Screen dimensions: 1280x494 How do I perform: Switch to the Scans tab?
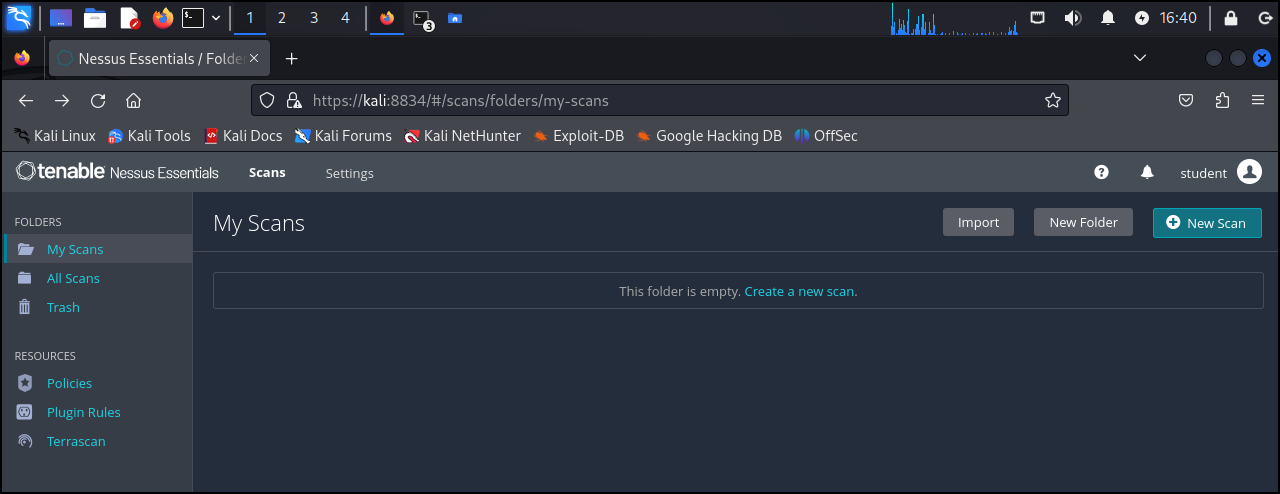[267, 173]
